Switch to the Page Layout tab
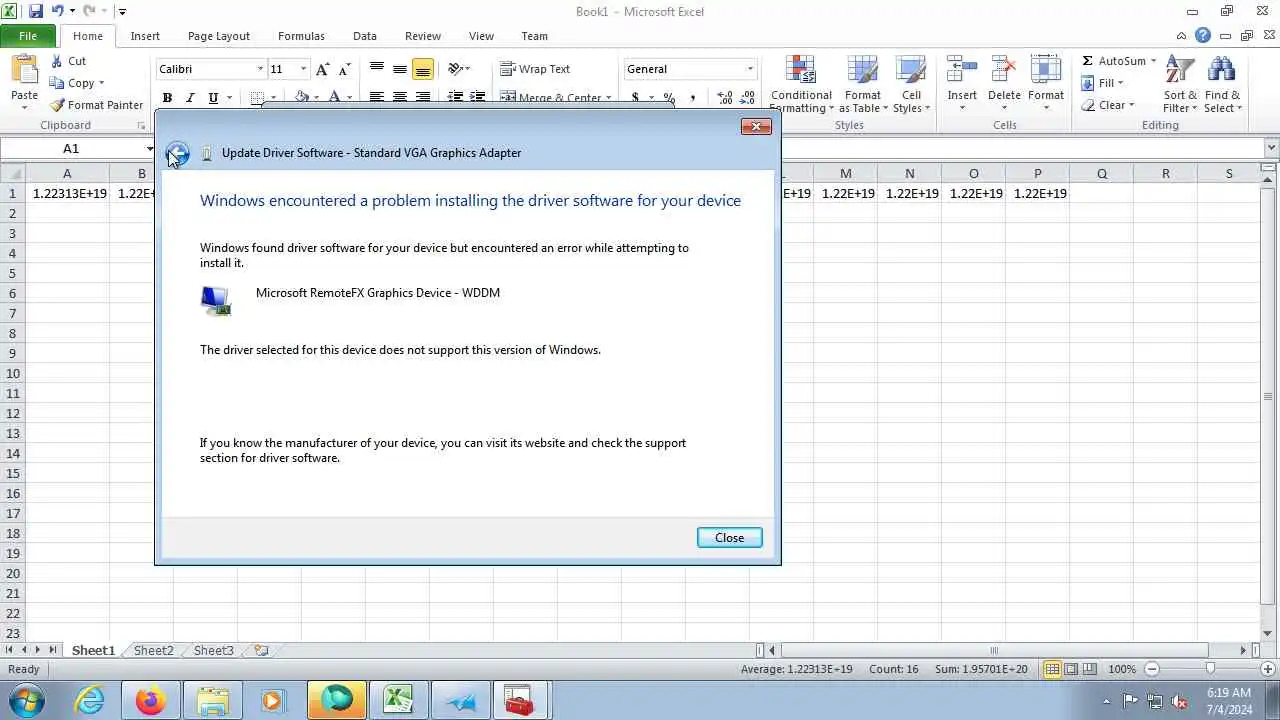 (219, 36)
